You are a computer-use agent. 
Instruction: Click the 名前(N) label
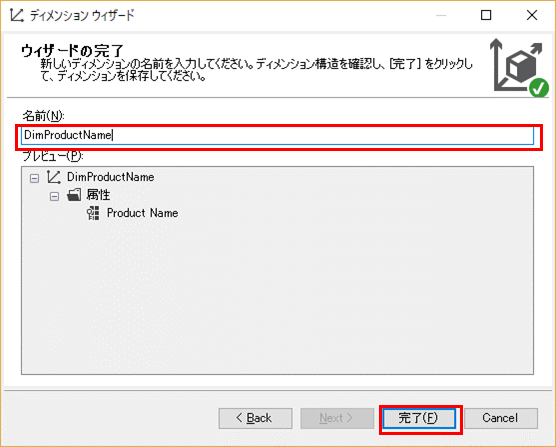click(43, 116)
